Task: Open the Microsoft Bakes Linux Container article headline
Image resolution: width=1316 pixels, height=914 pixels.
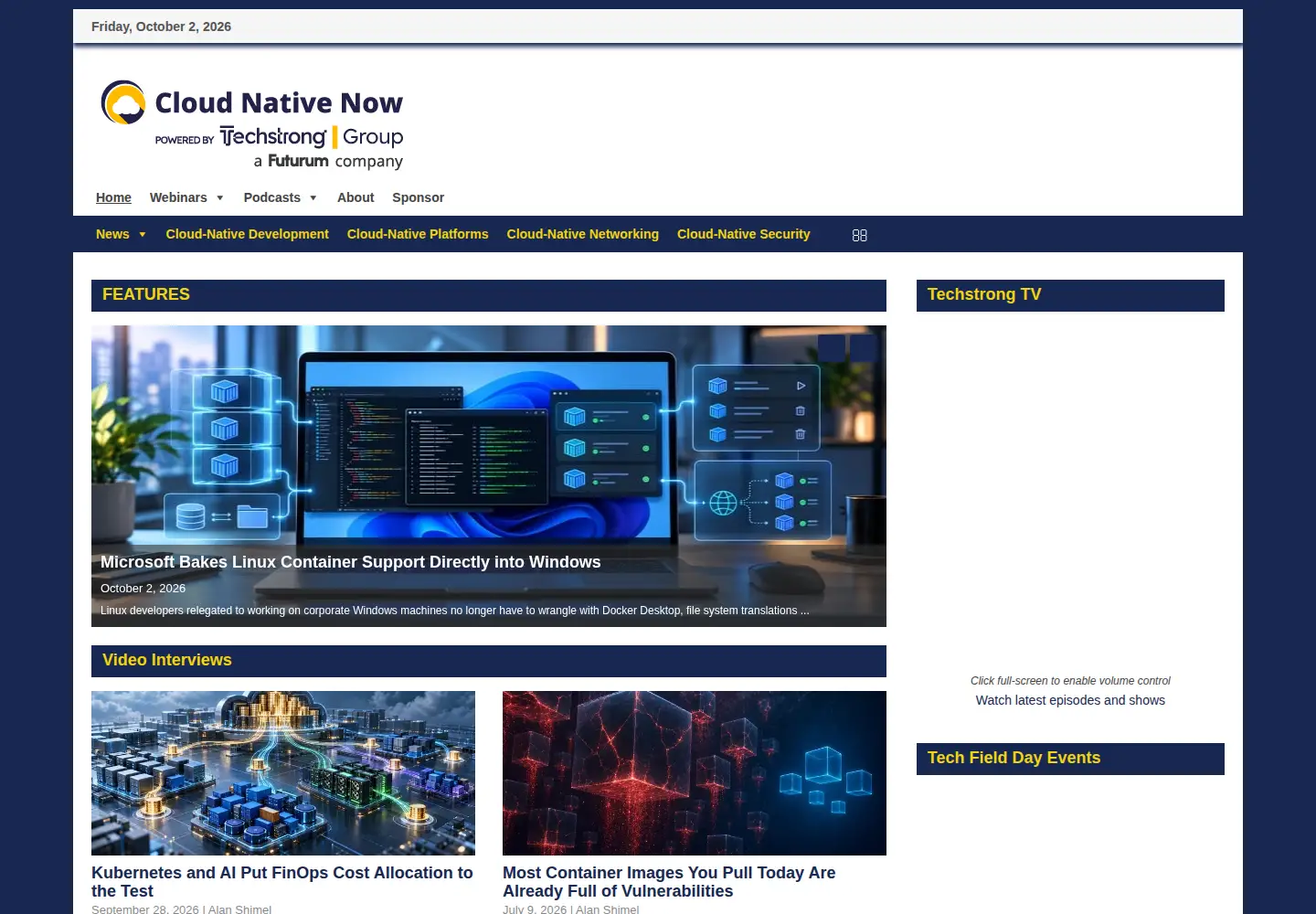Action: pyautogui.click(x=351, y=562)
